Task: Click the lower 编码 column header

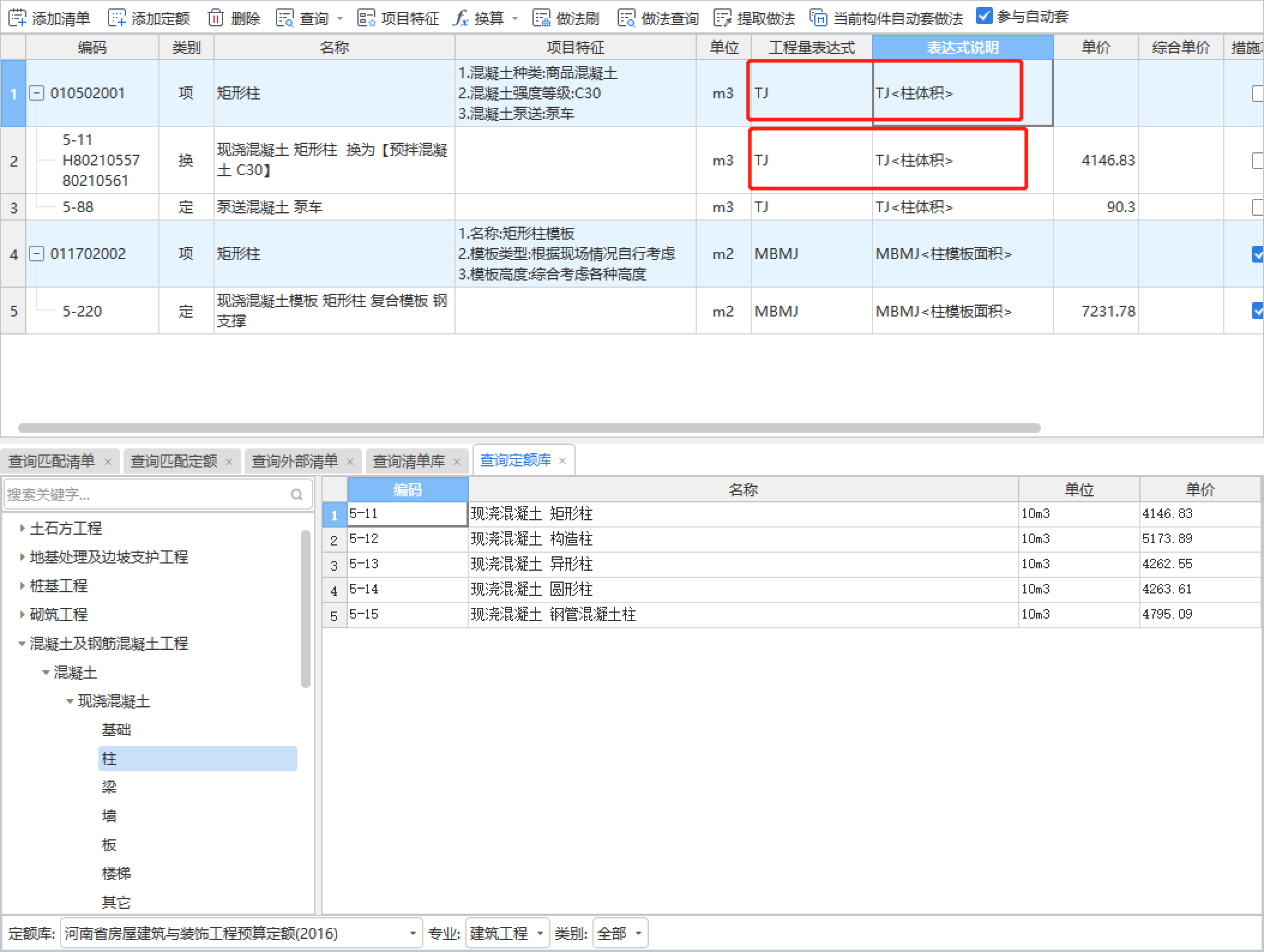Action: coord(408,490)
